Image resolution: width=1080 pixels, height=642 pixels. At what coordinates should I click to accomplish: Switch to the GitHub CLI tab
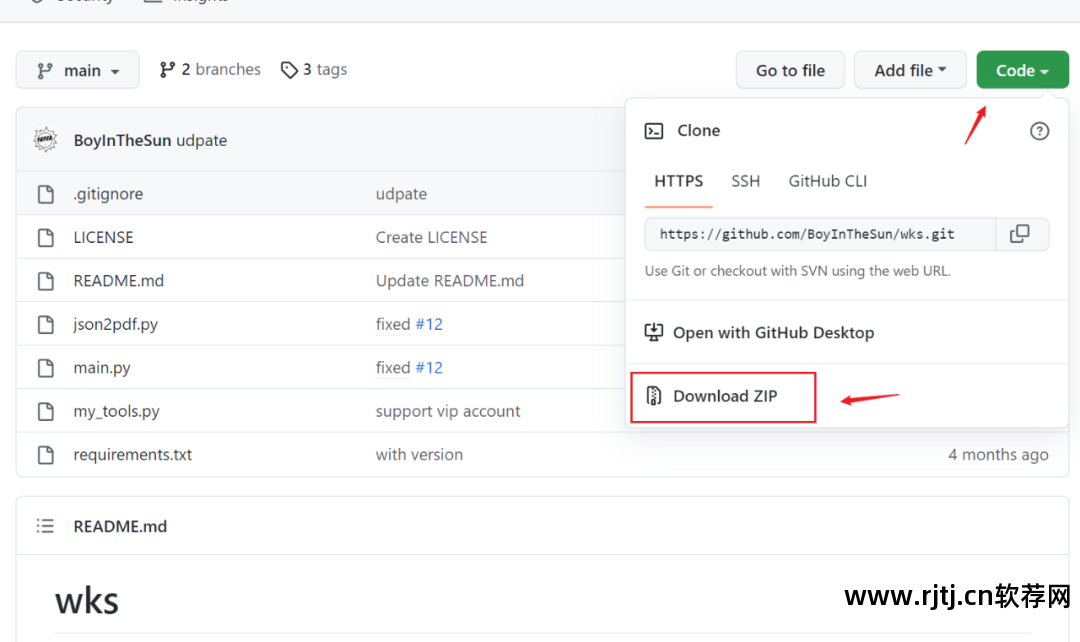click(x=827, y=181)
